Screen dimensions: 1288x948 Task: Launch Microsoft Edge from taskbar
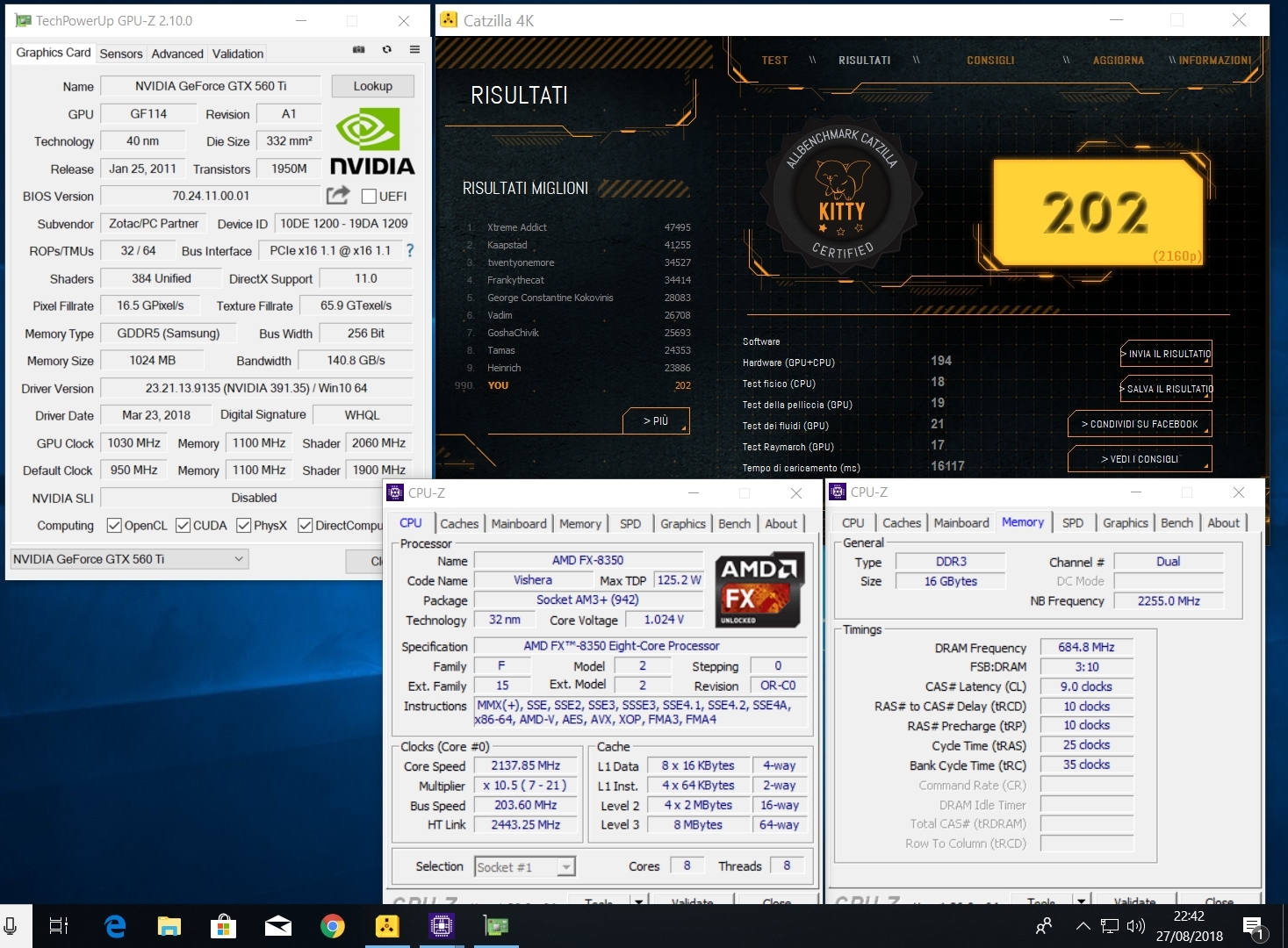click(115, 926)
